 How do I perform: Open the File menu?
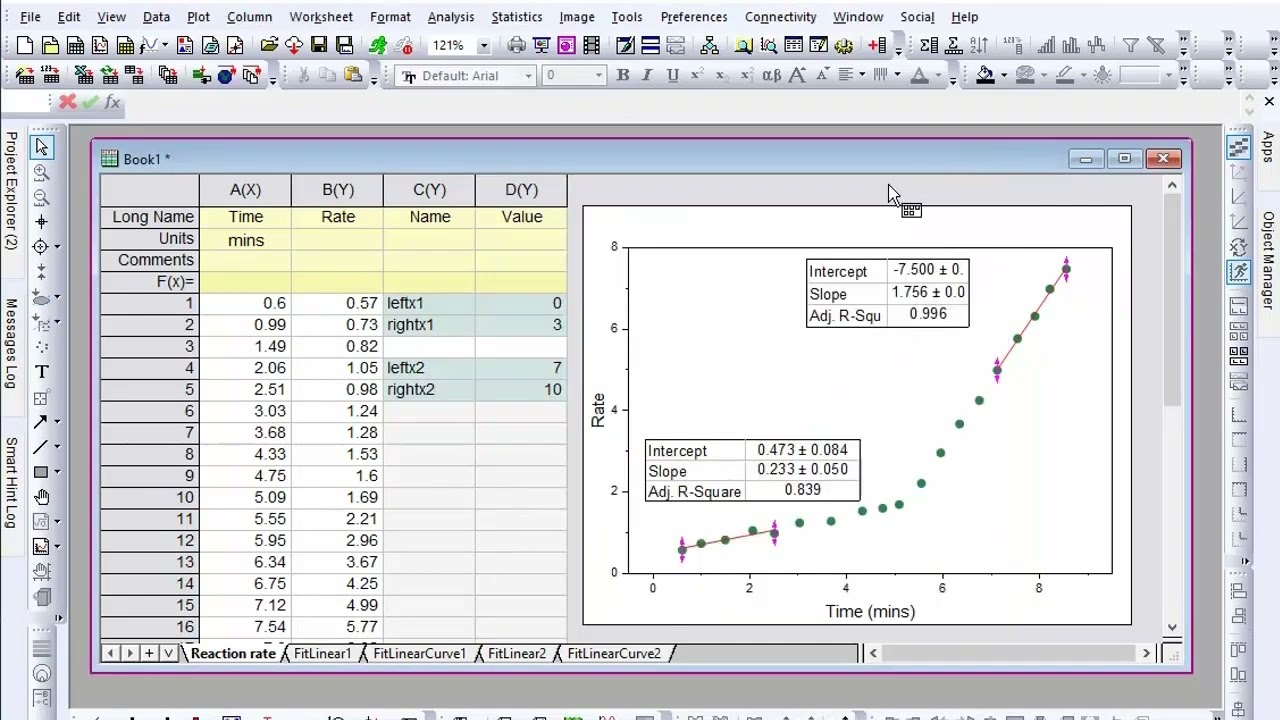30,17
